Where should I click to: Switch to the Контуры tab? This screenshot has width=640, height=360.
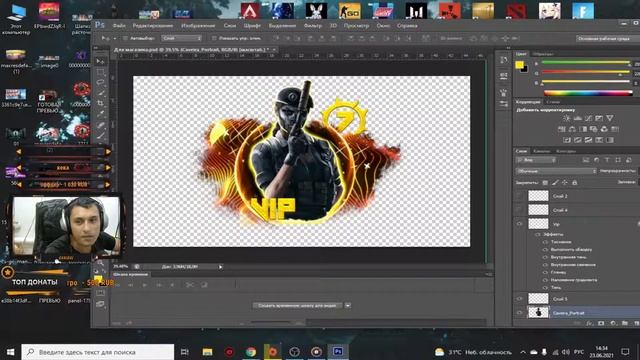pyautogui.click(x=566, y=151)
